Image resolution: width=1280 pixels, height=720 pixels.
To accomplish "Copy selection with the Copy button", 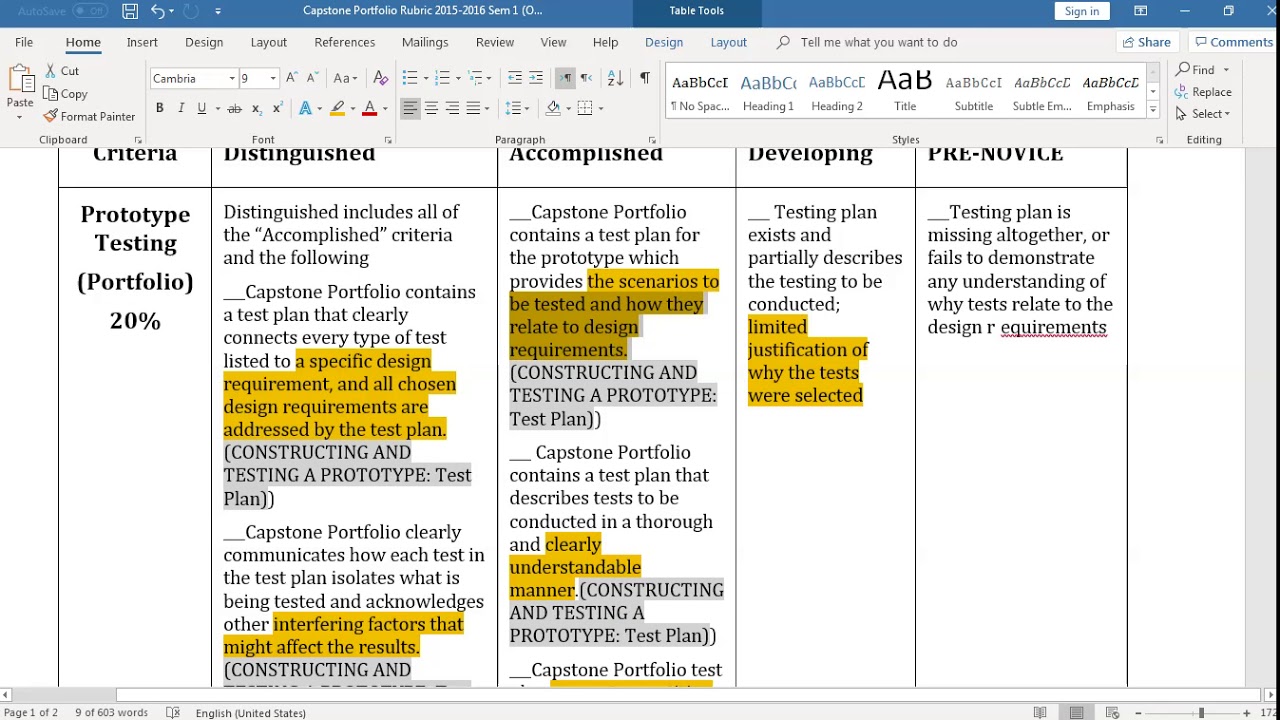I will pos(65,94).
